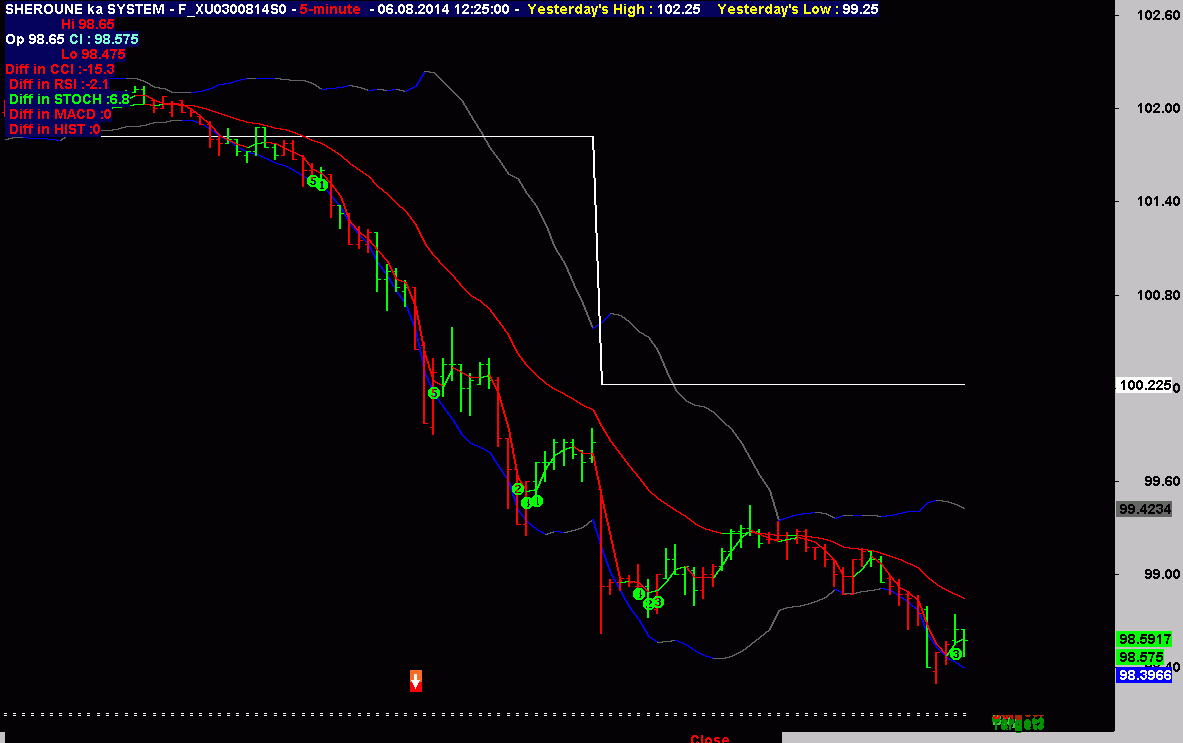
Task: Click the green Diff in STOCH readout
Action: 70,99
